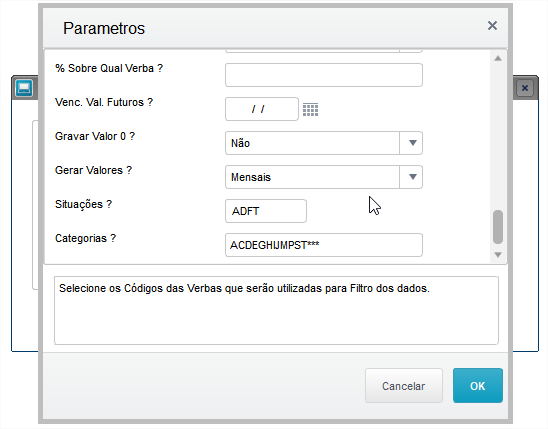
Task: Focus the % Sobre Qual Verba input field
Action: point(324,75)
